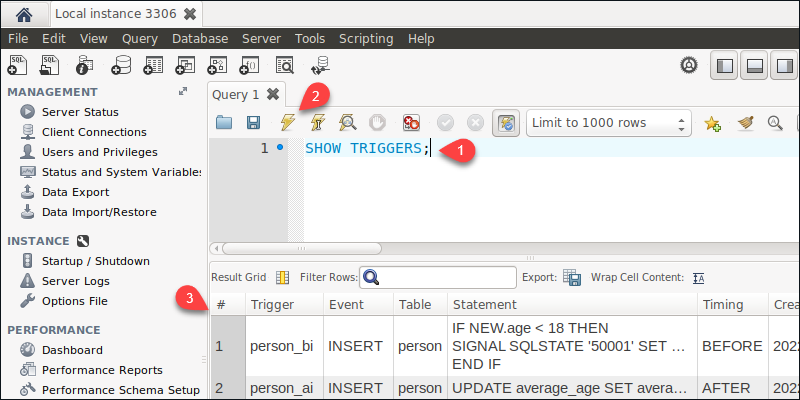800x400 pixels.
Task: Open the performance Dashboard
Action: [x=72, y=350]
